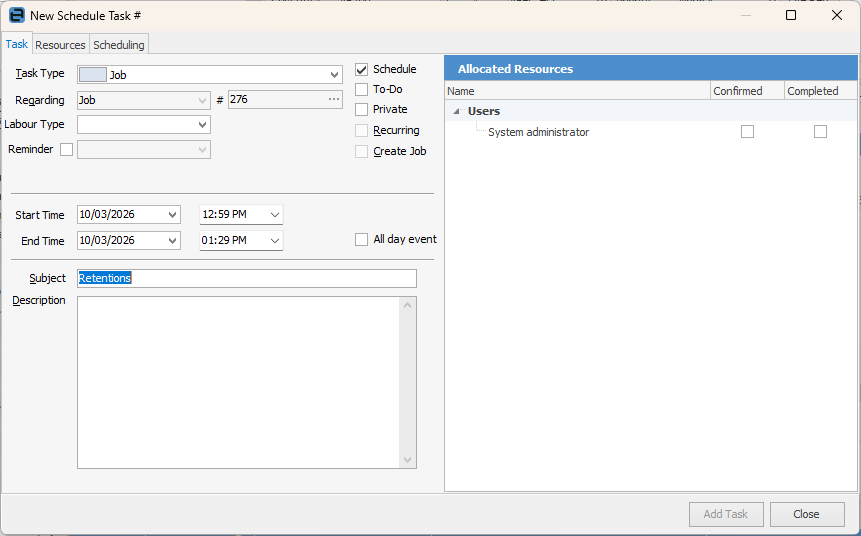Open the End Time date picker

(172, 241)
